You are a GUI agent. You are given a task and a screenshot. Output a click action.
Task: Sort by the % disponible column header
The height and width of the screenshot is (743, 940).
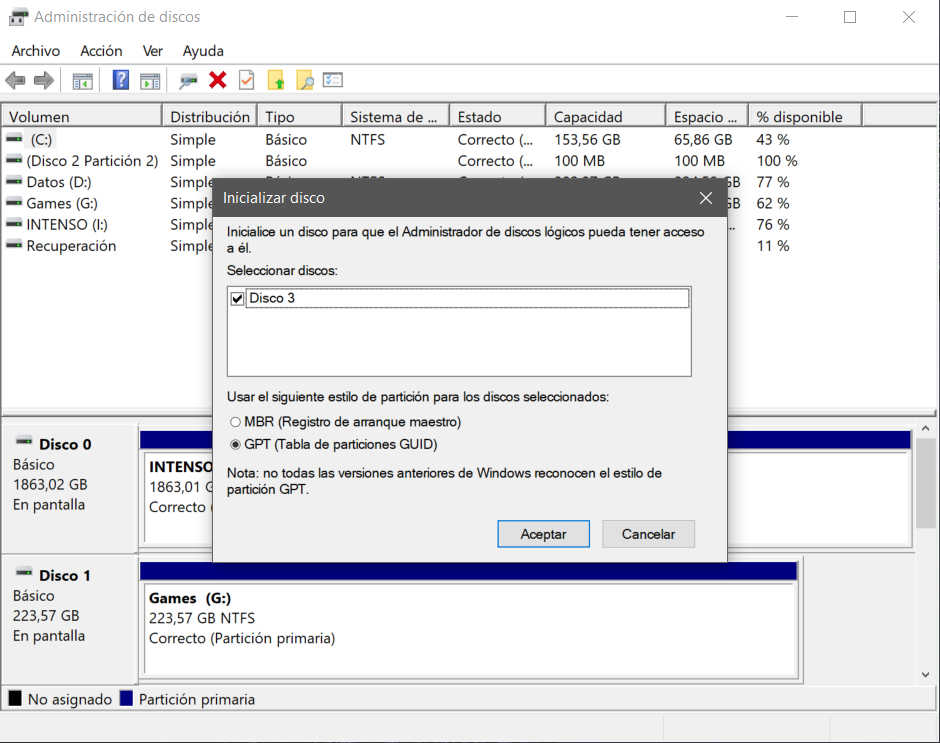(805, 116)
